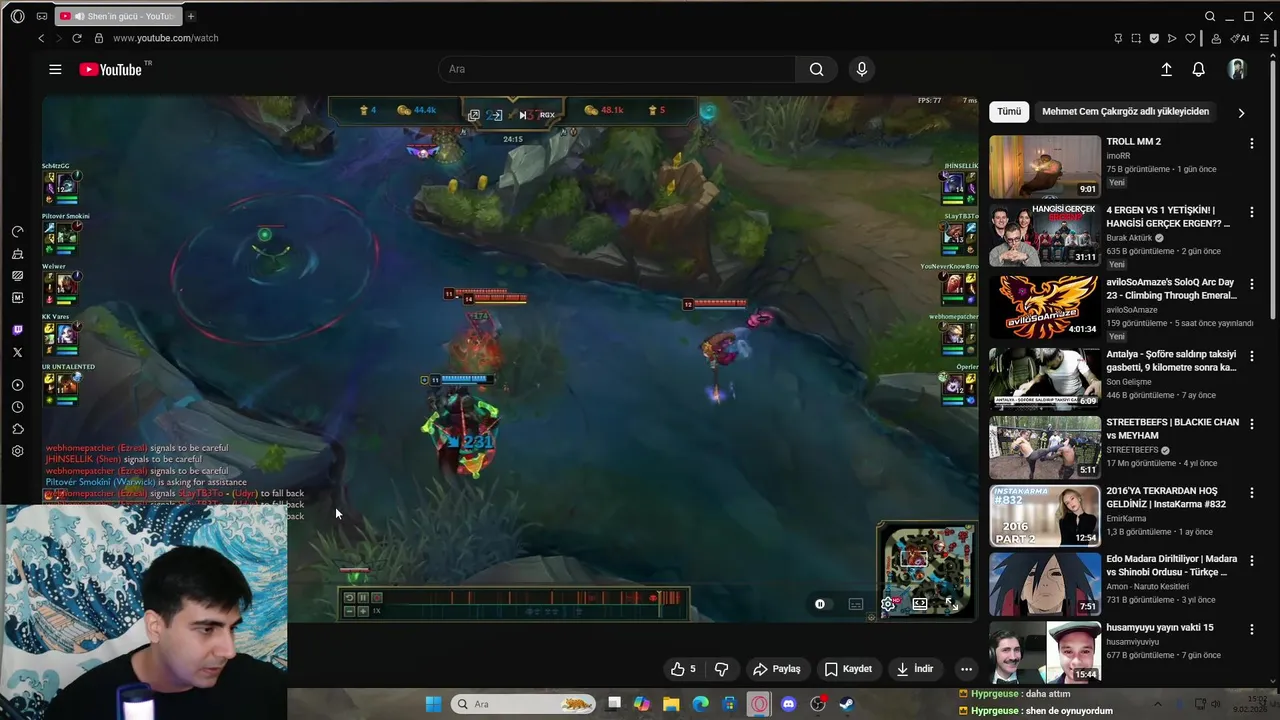Open the Opera main menu

click(x=17, y=16)
